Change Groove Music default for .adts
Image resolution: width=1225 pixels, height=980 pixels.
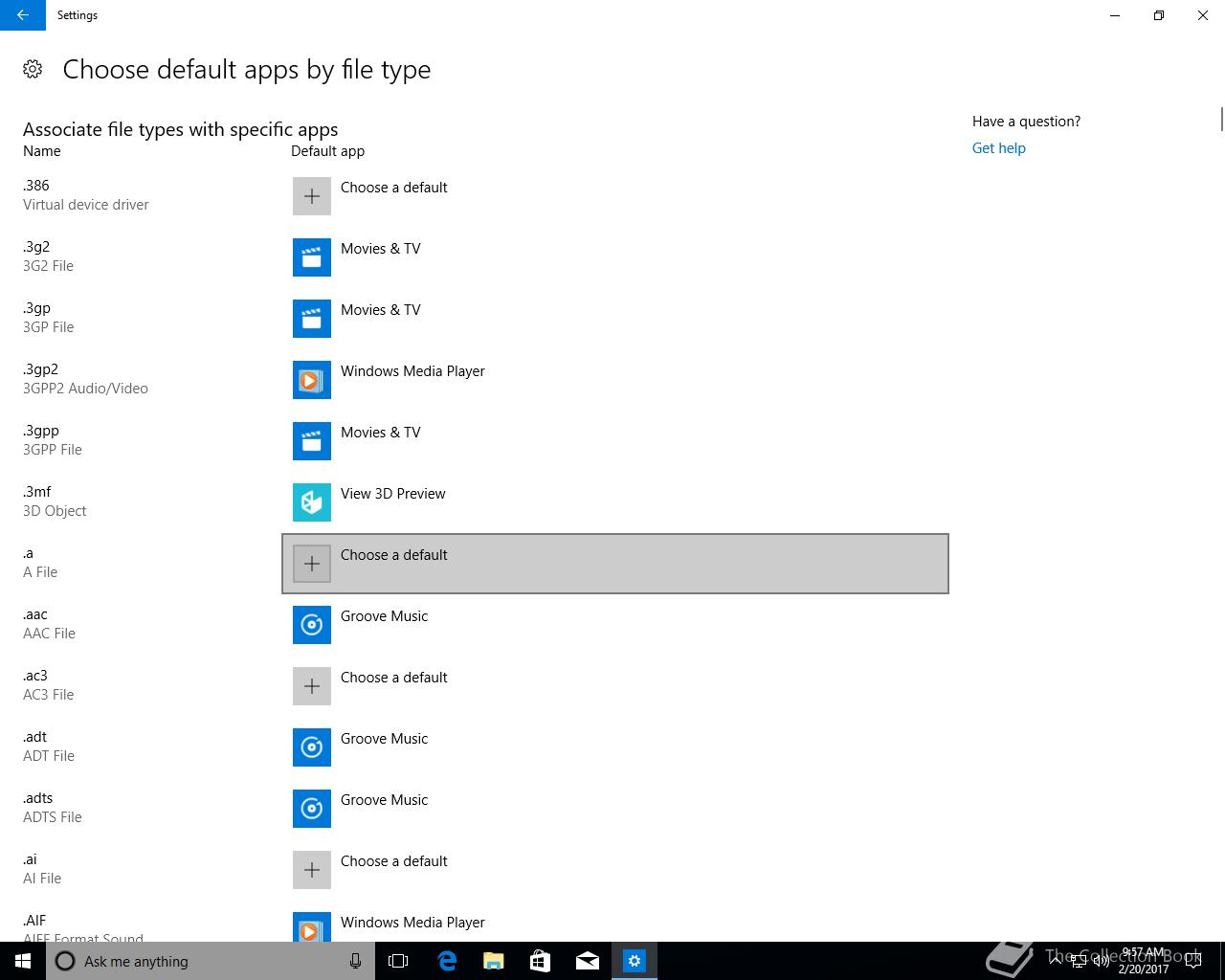(615, 809)
